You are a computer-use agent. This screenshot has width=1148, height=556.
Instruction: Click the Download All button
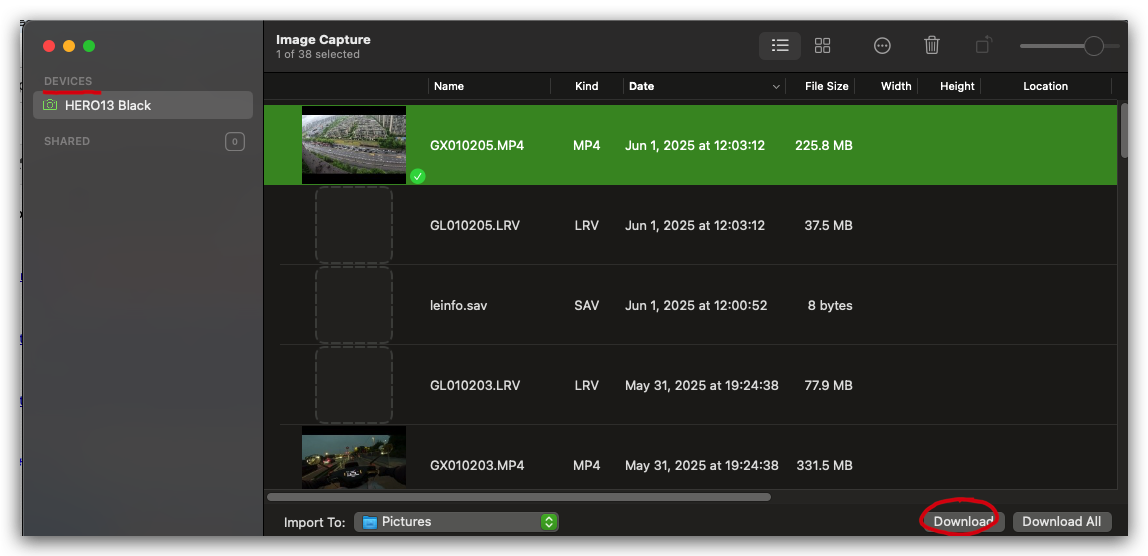pyautogui.click(x=1062, y=522)
